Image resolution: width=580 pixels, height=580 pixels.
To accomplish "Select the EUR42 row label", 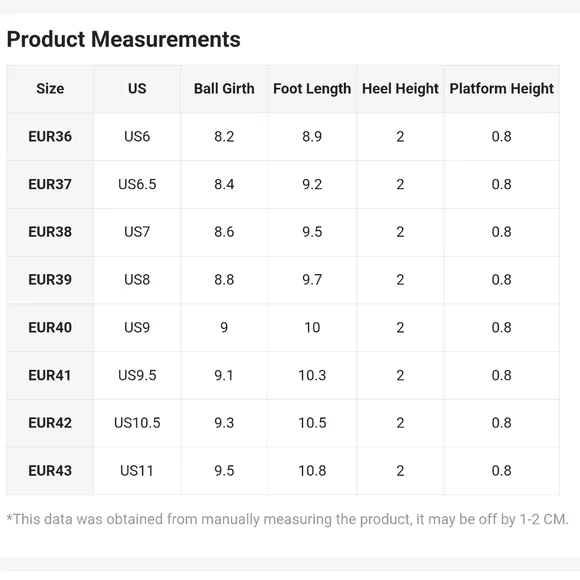I will [x=50, y=423].
